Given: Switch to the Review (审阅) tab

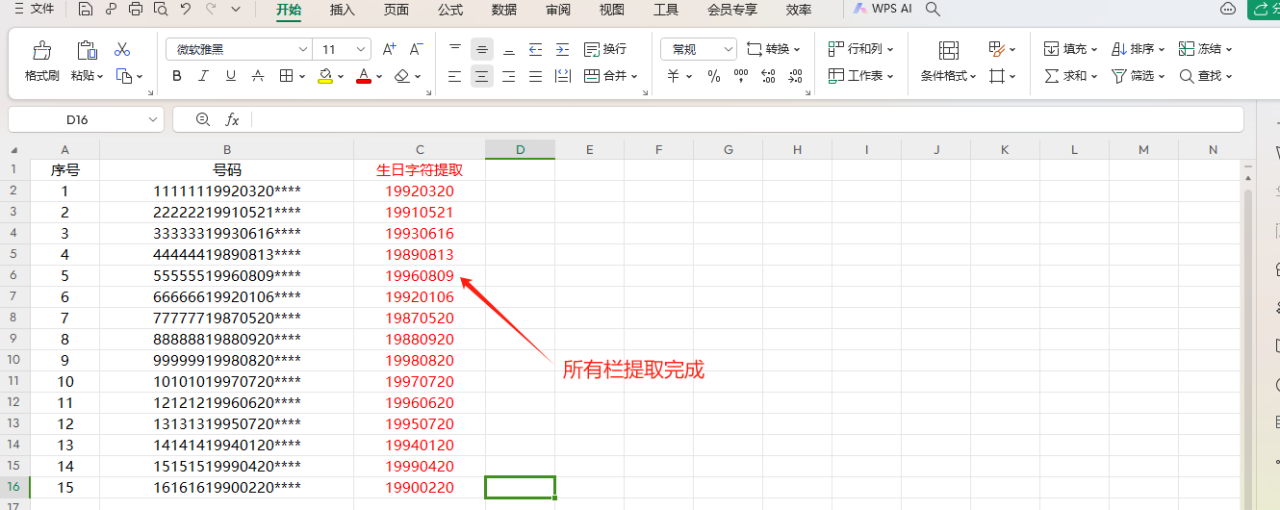Looking at the screenshot, I should click(558, 10).
